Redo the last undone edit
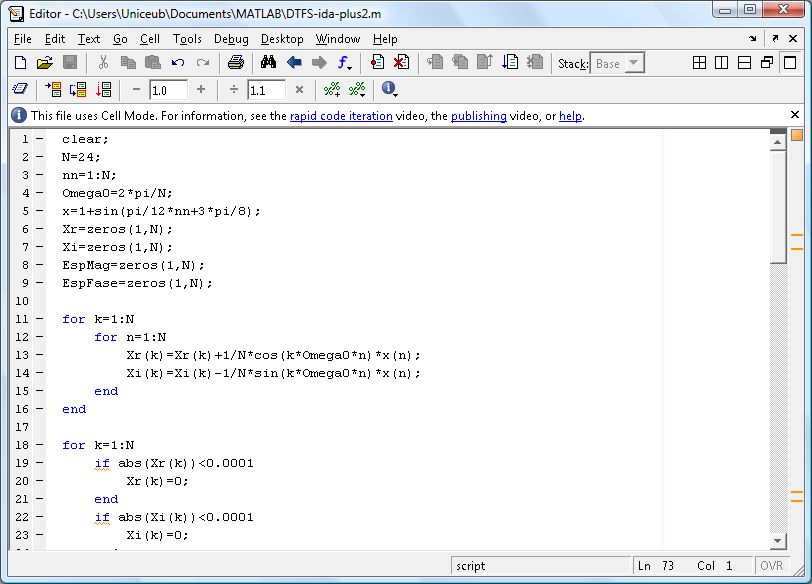This screenshot has width=812, height=584. tap(203, 63)
